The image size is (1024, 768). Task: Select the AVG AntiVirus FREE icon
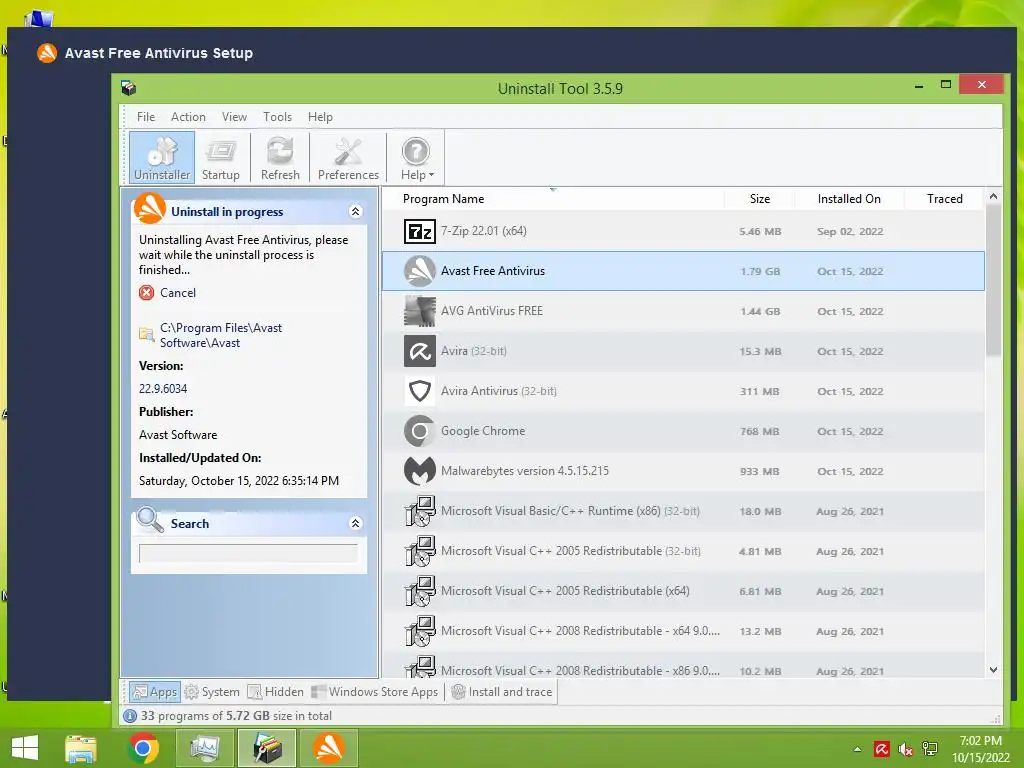(x=419, y=311)
